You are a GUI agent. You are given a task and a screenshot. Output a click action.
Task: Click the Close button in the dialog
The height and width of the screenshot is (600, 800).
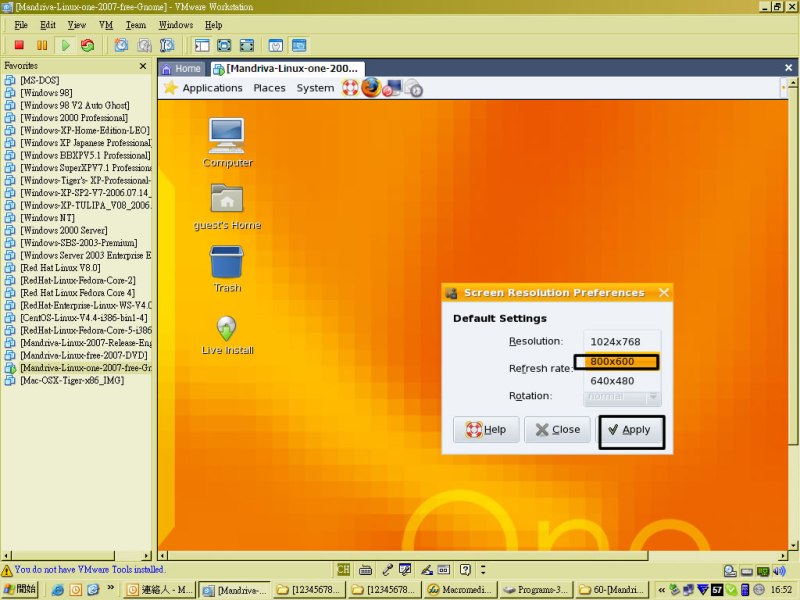(x=558, y=430)
